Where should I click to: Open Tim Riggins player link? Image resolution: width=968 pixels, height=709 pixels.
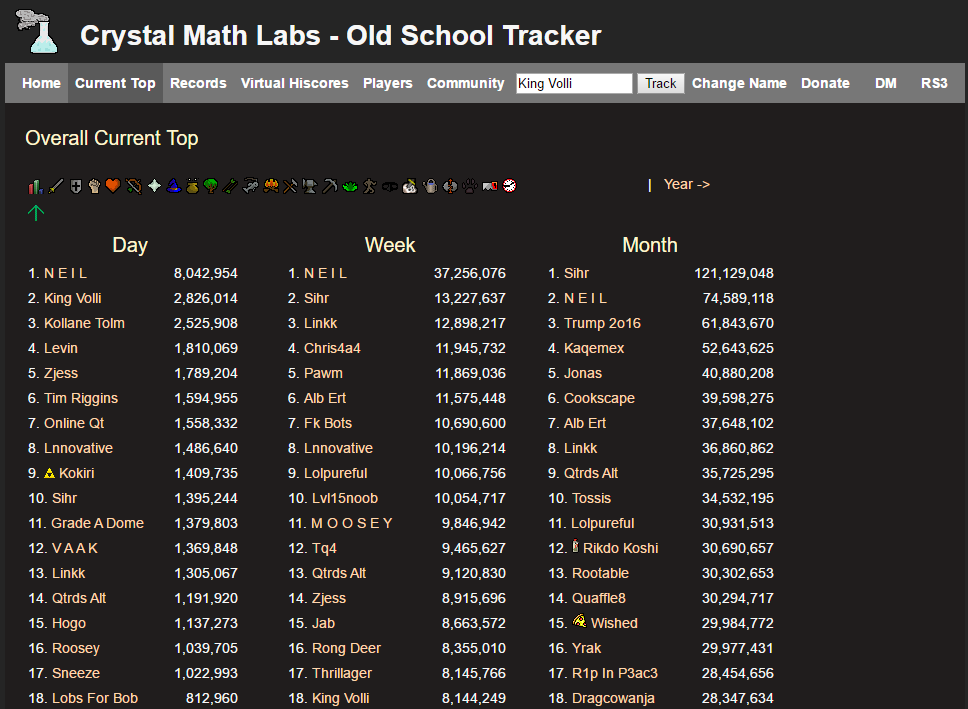point(81,398)
